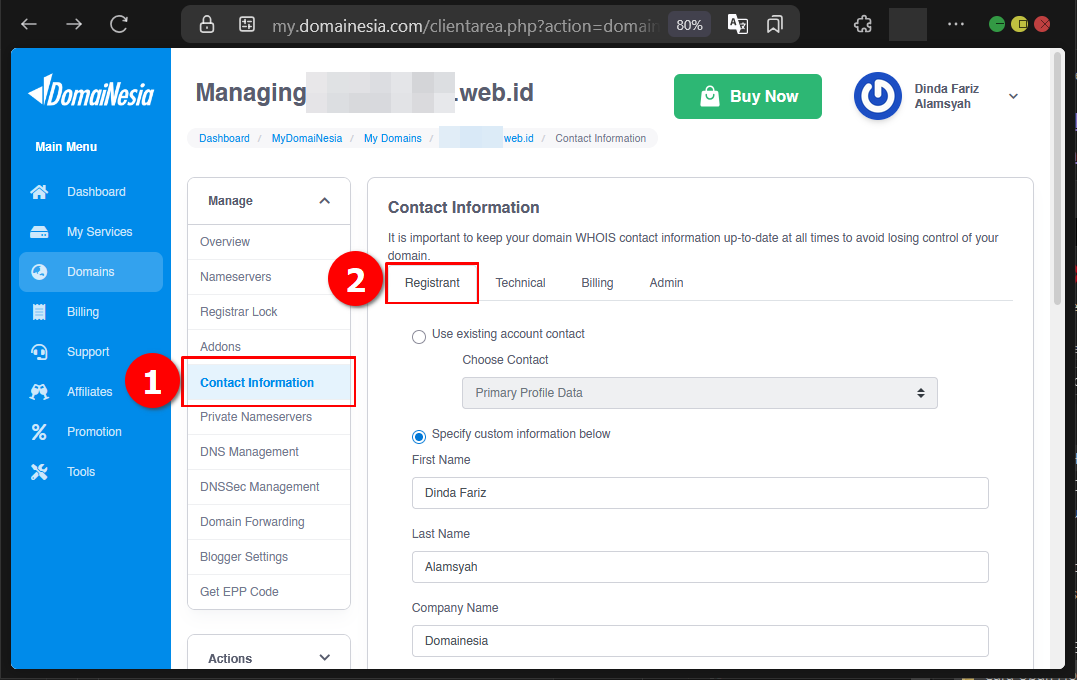Click the browser address bar URL

click(464, 25)
